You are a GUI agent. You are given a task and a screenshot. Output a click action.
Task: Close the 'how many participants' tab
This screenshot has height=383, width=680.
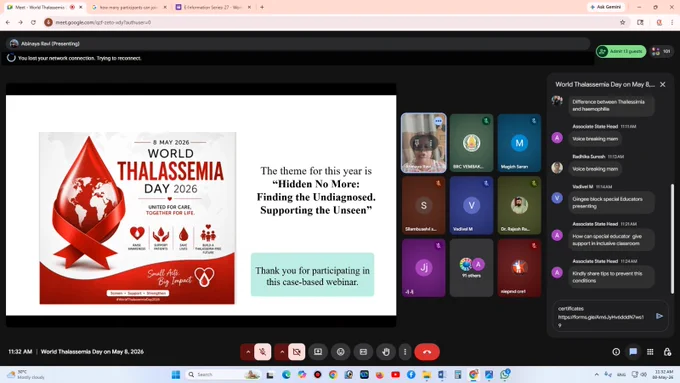(164, 7)
